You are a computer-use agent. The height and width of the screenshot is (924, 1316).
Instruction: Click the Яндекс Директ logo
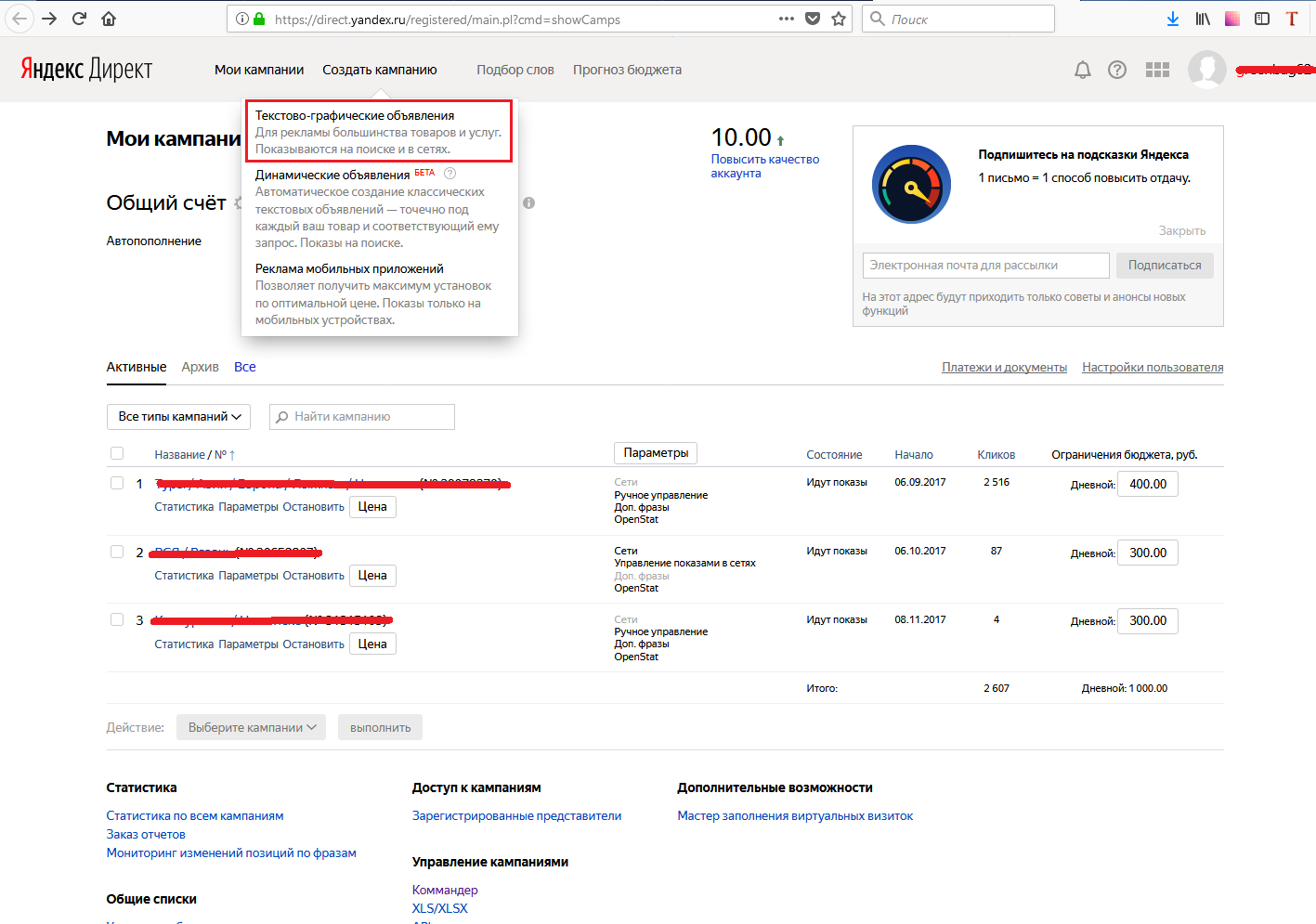[86, 70]
